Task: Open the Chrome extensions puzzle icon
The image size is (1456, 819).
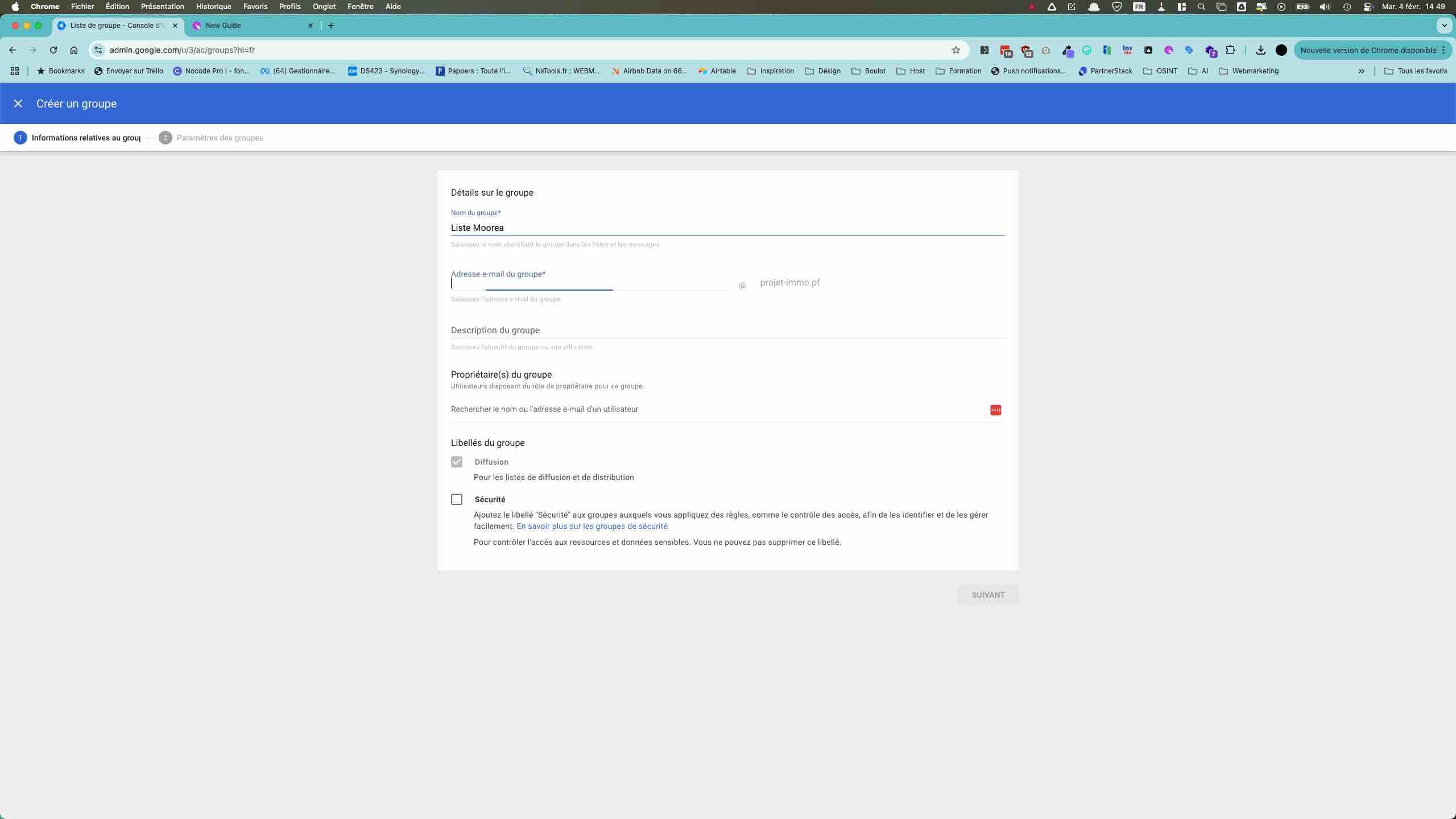Action: pos(1230,50)
